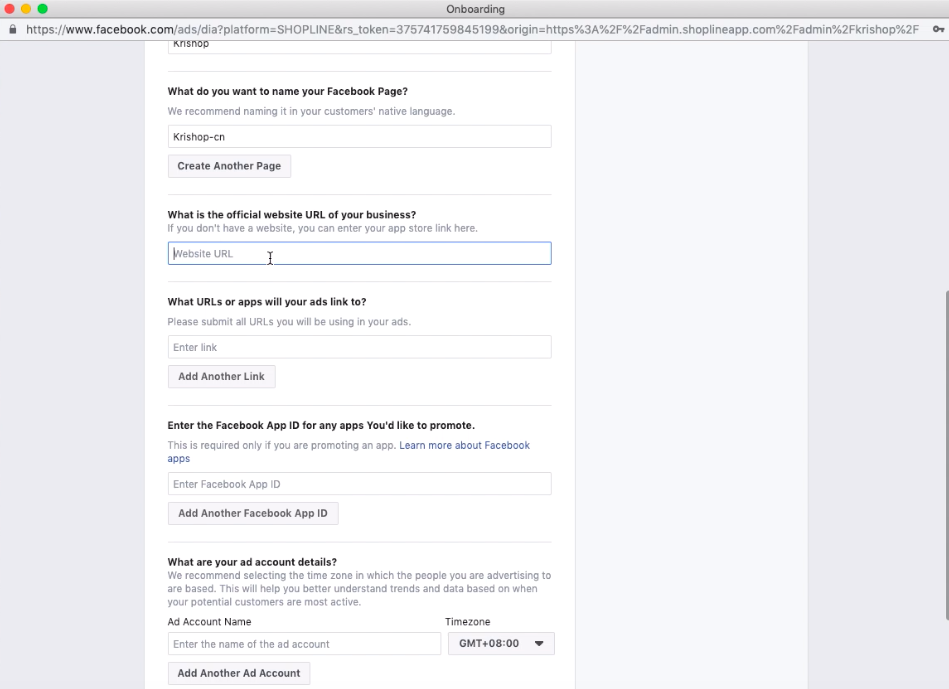Click the key icon in address bar
Screen dimensions: 949x689
click(x=939, y=29)
